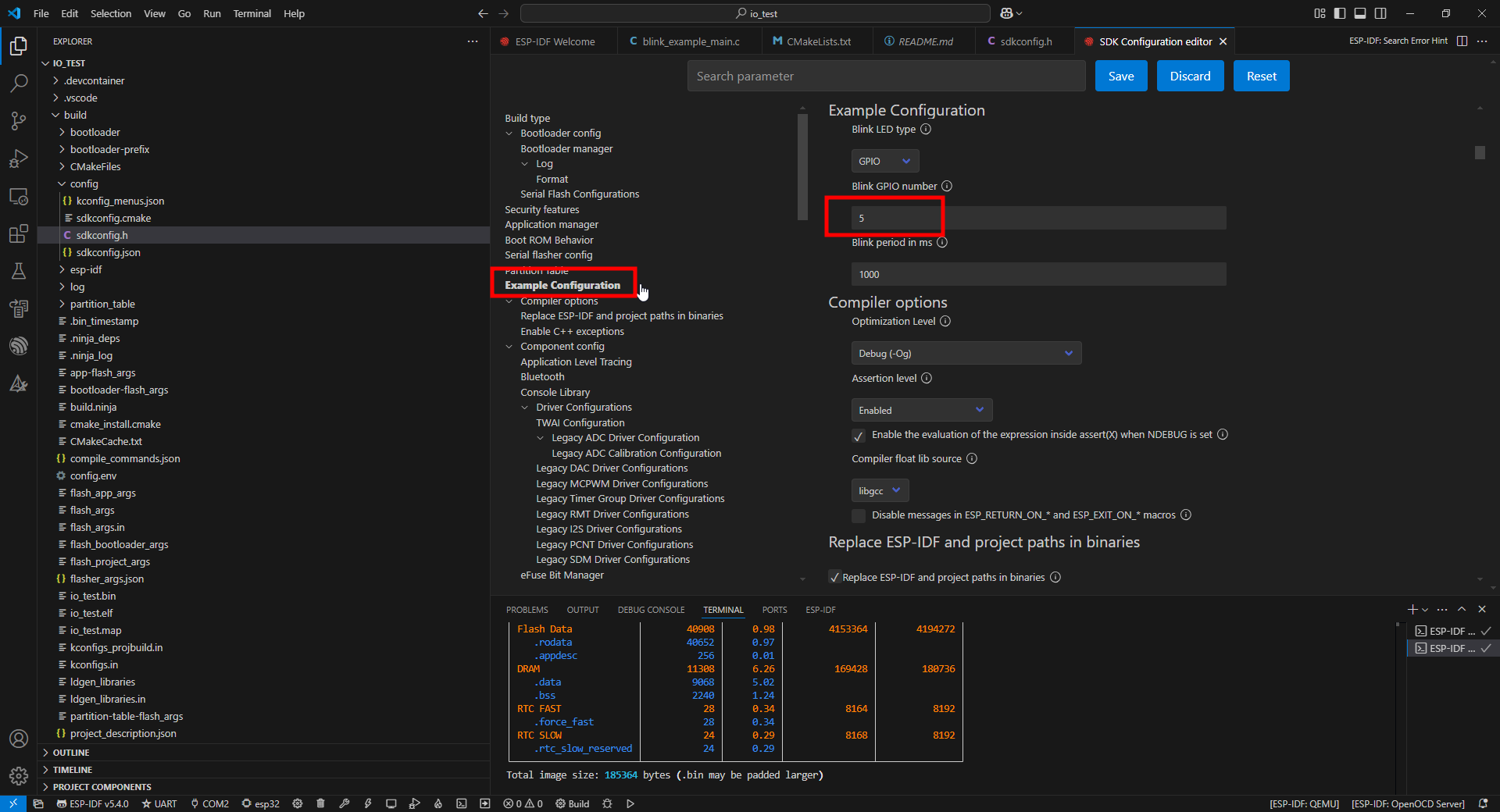Click the Discard button

[1190, 76]
